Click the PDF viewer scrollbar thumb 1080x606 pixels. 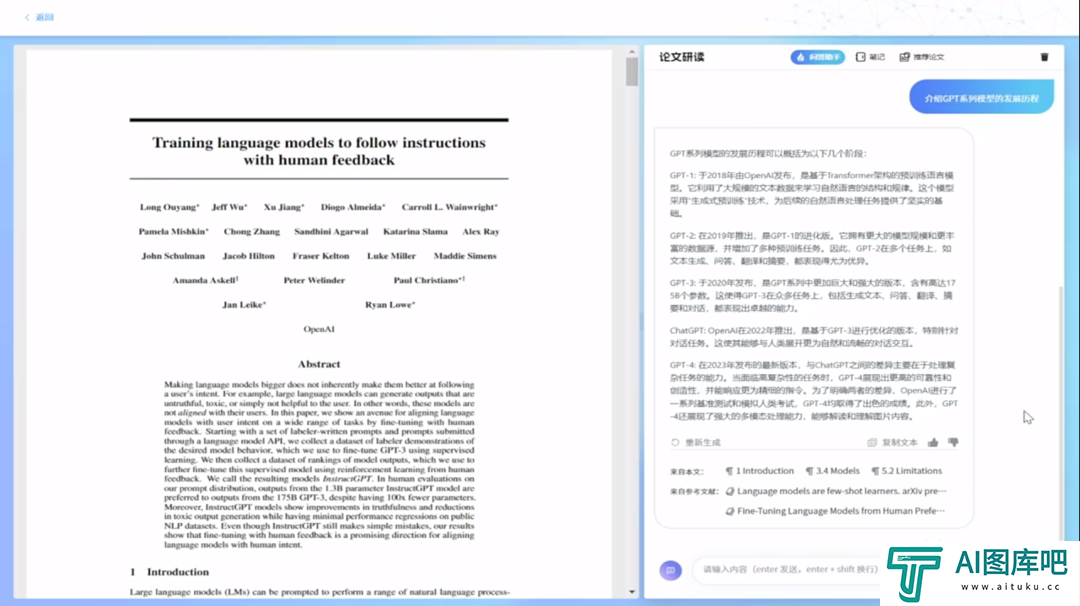pyautogui.click(x=632, y=72)
